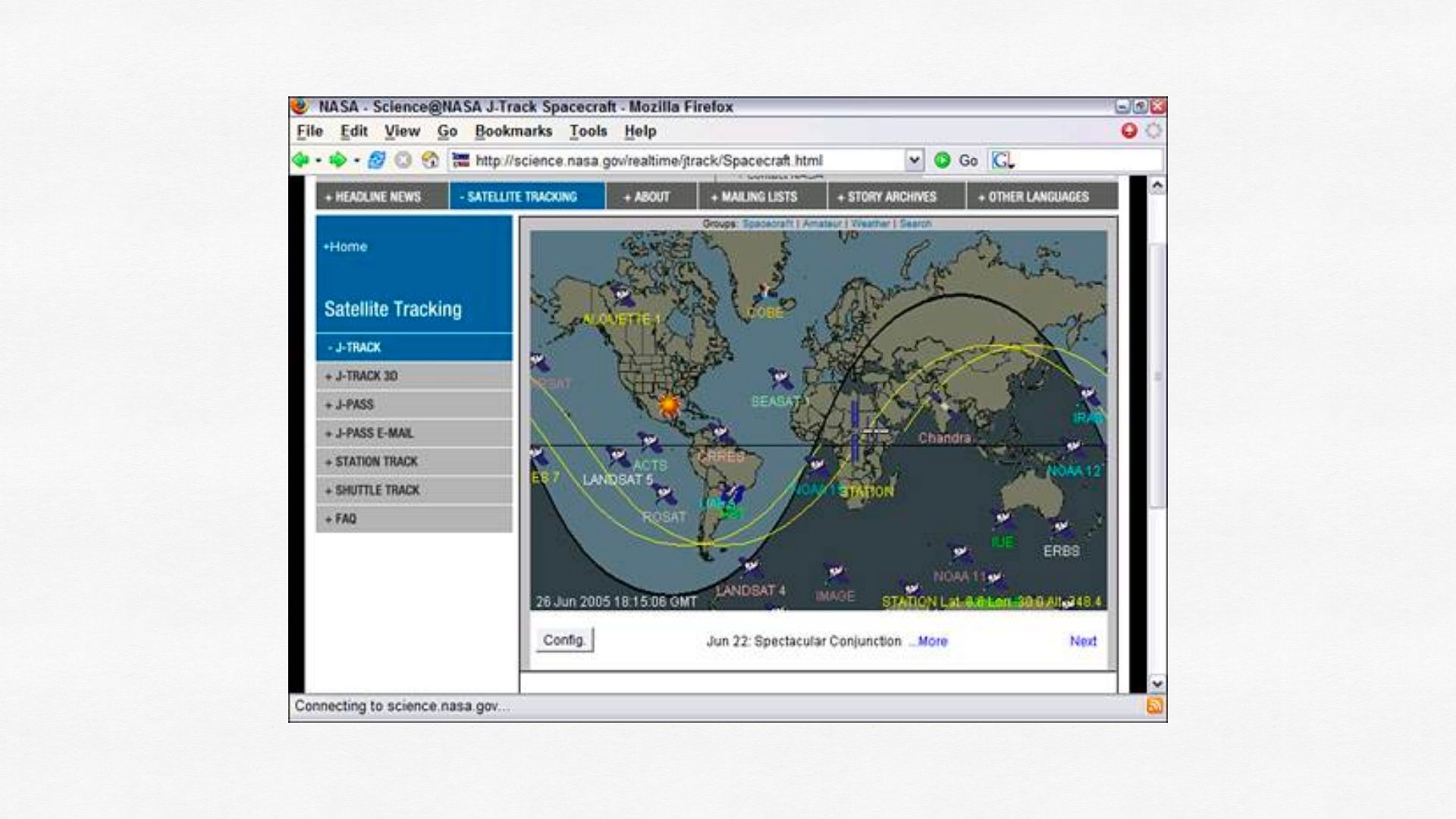Select the SEASAT 1 satellite icon
The image size is (1456, 819).
(x=780, y=378)
